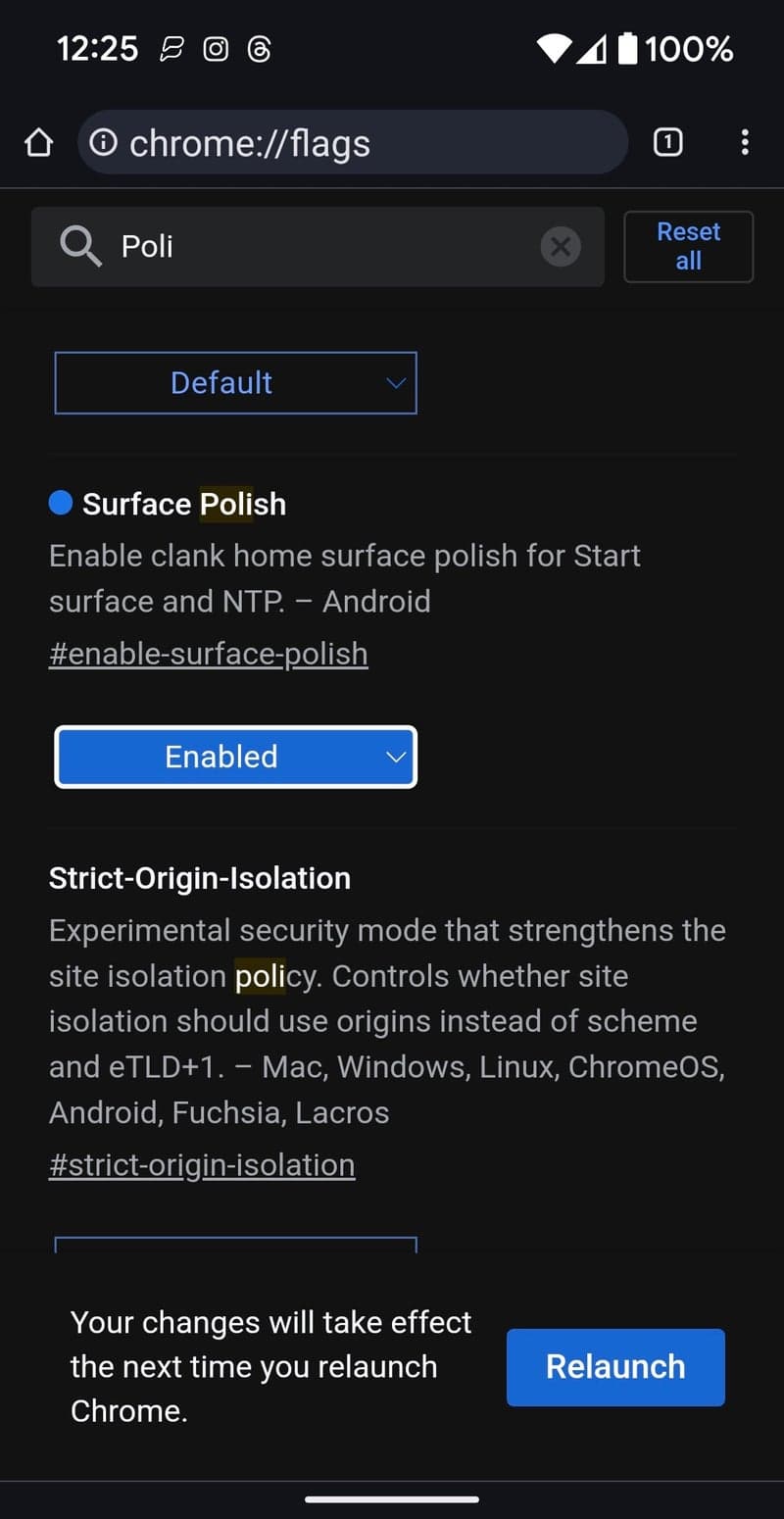
Task: Clear the search with the X icon
Action: click(560, 246)
